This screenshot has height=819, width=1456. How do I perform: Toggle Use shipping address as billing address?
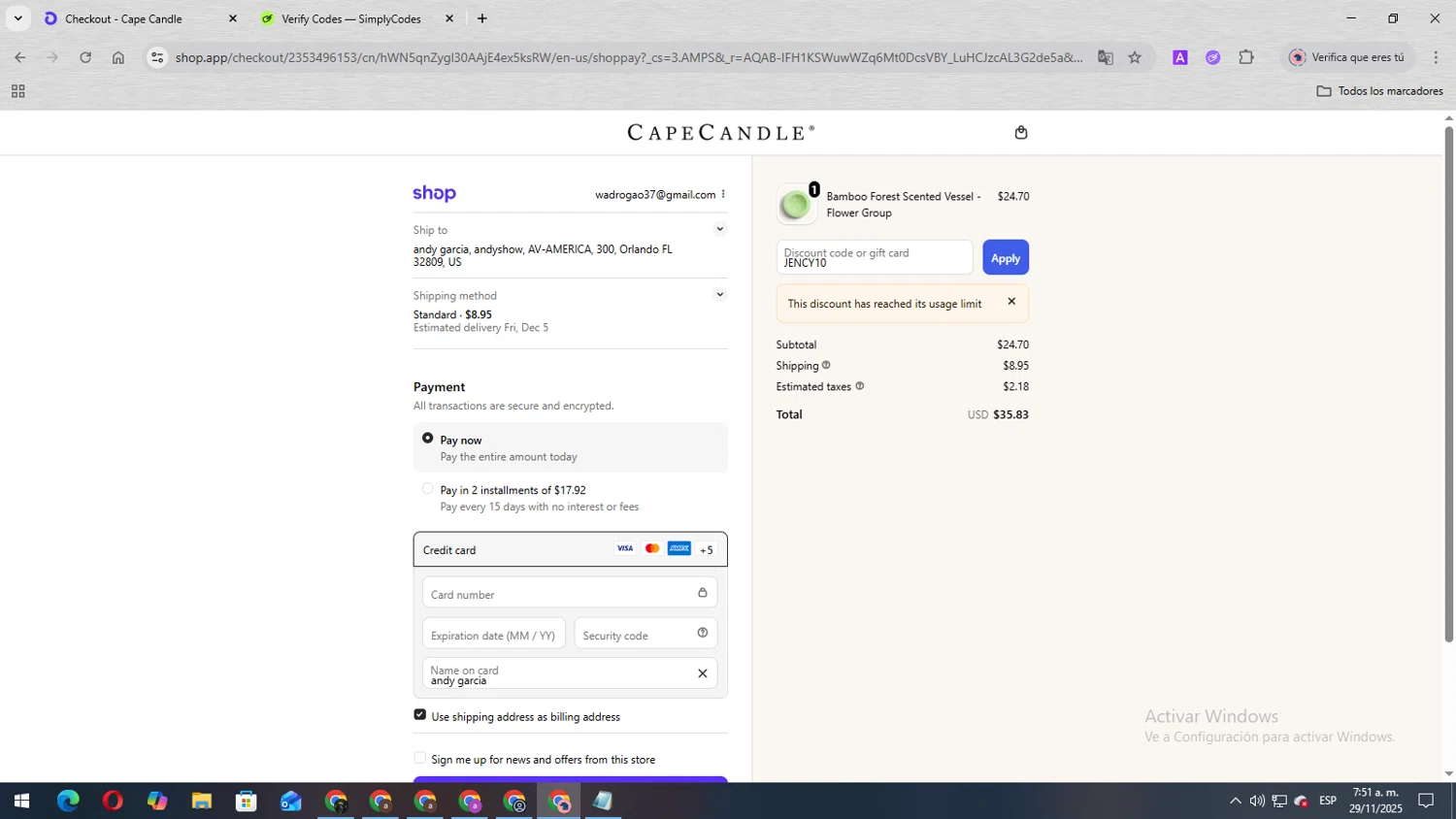click(420, 715)
